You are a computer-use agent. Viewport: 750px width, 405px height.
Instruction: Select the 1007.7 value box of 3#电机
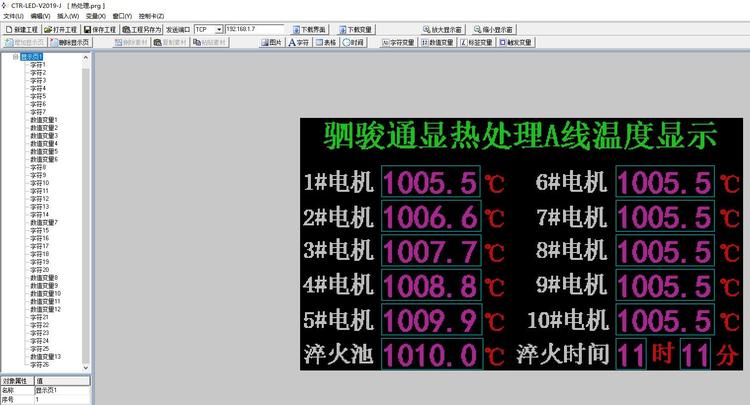(x=430, y=251)
